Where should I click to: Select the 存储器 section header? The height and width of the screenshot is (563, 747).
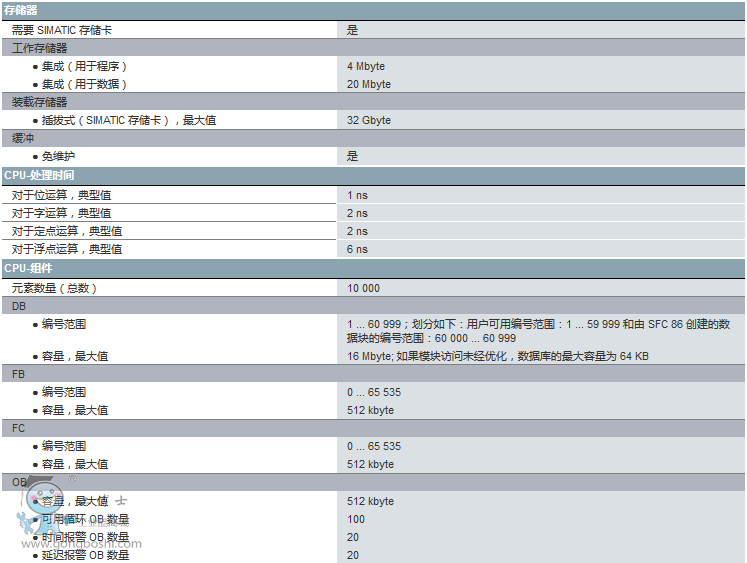click(x=21, y=9)
